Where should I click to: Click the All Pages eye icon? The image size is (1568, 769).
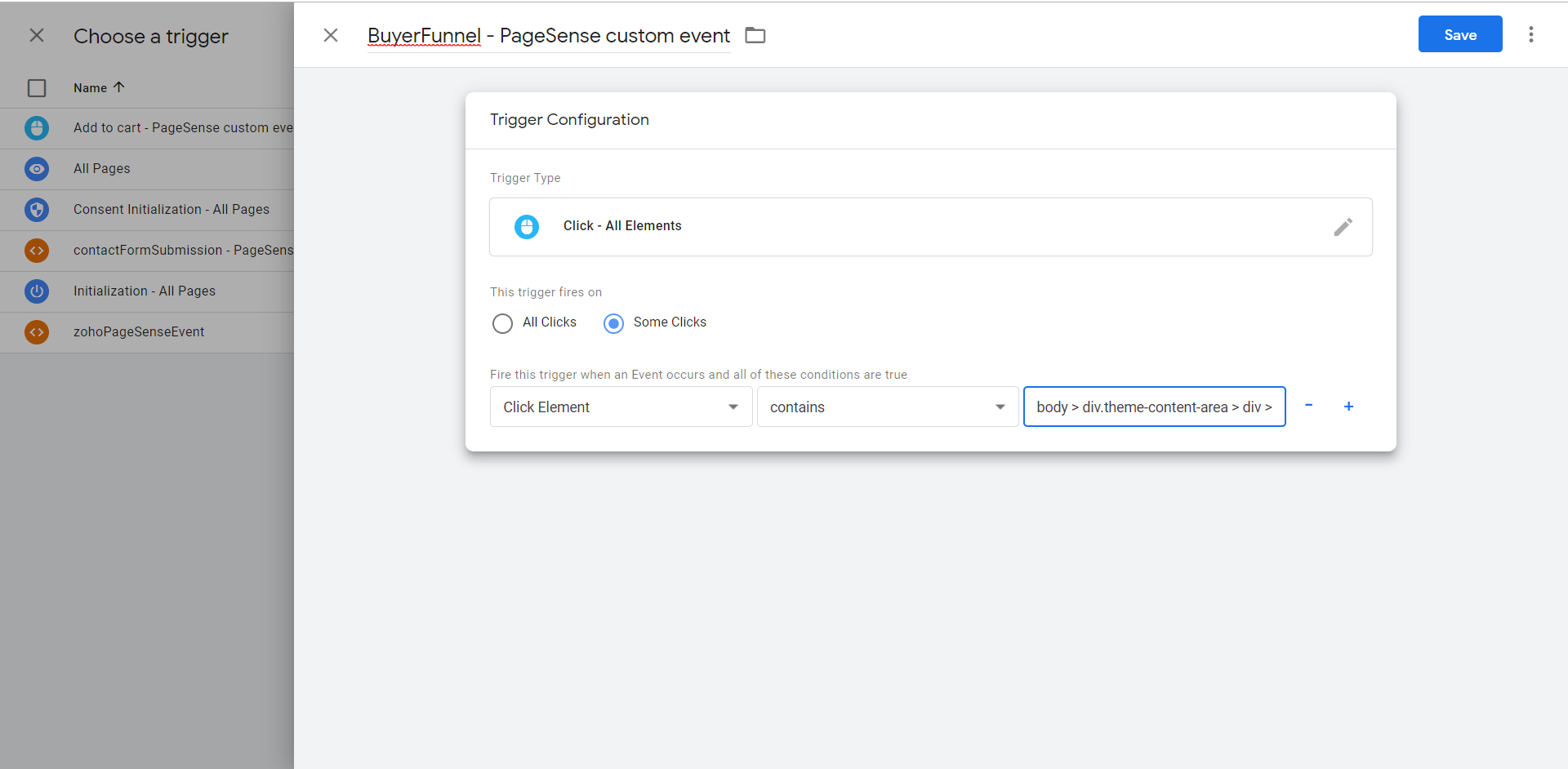(x=37, y=169)
